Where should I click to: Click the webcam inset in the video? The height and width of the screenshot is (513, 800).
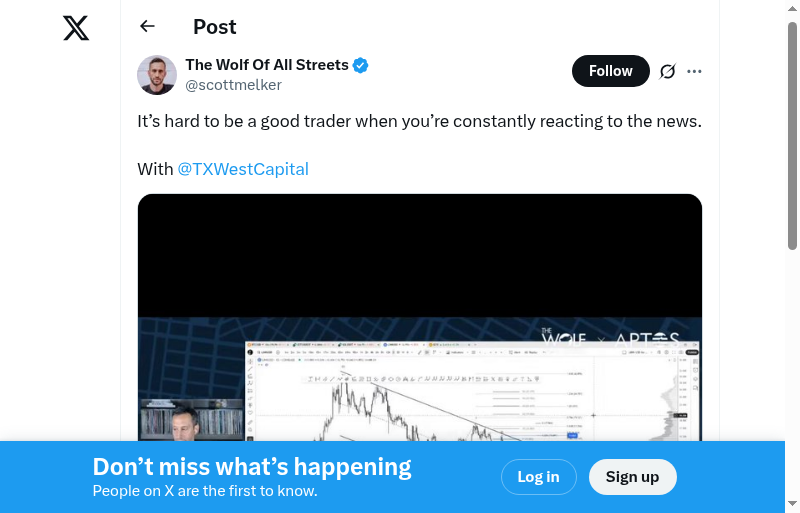coord(191,420)
